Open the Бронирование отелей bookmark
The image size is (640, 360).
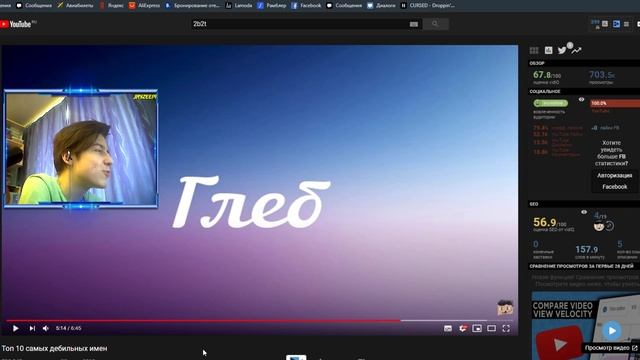click(x=192, y=5)
